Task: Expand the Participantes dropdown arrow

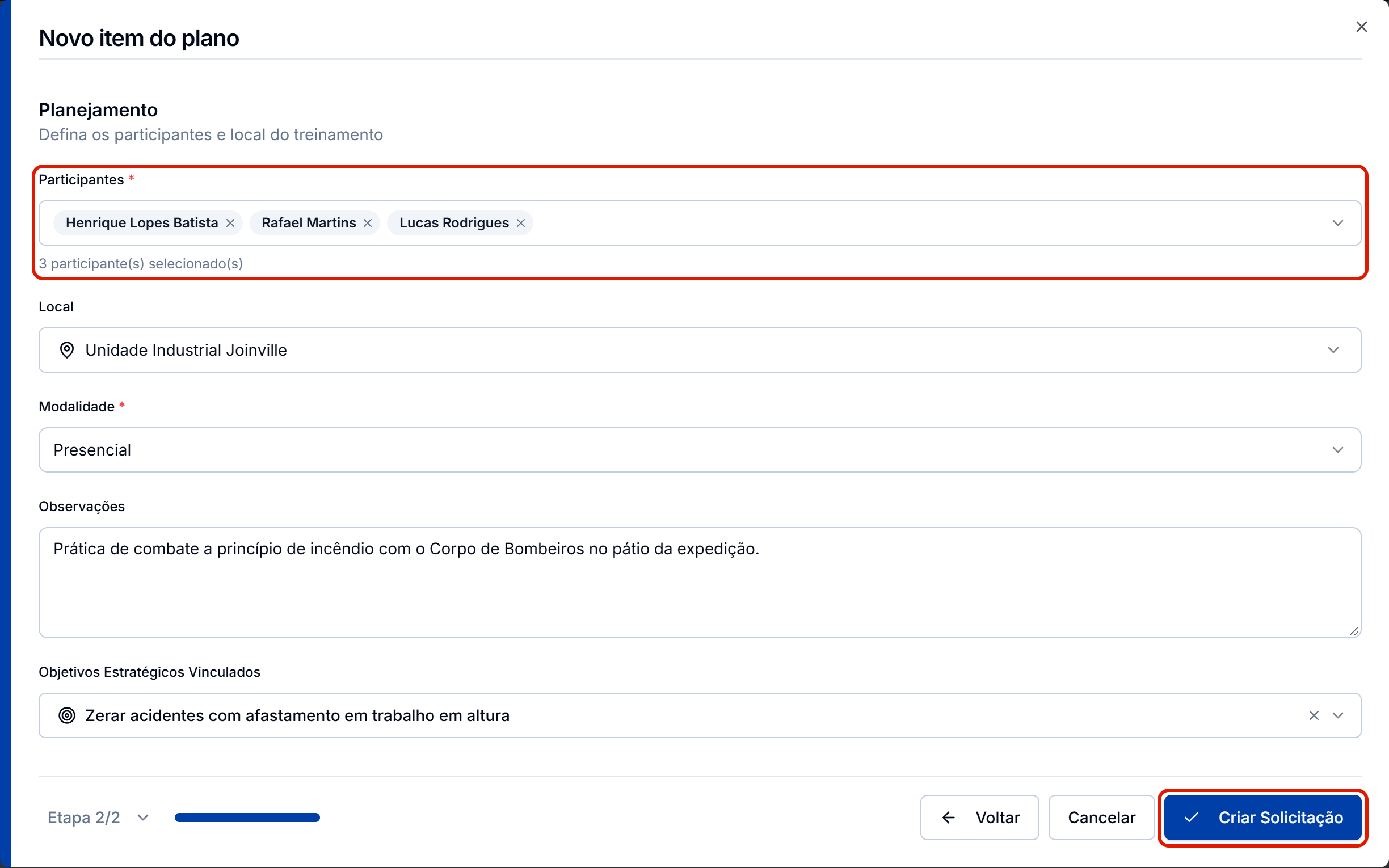Action: click(x=1337, y=223)
